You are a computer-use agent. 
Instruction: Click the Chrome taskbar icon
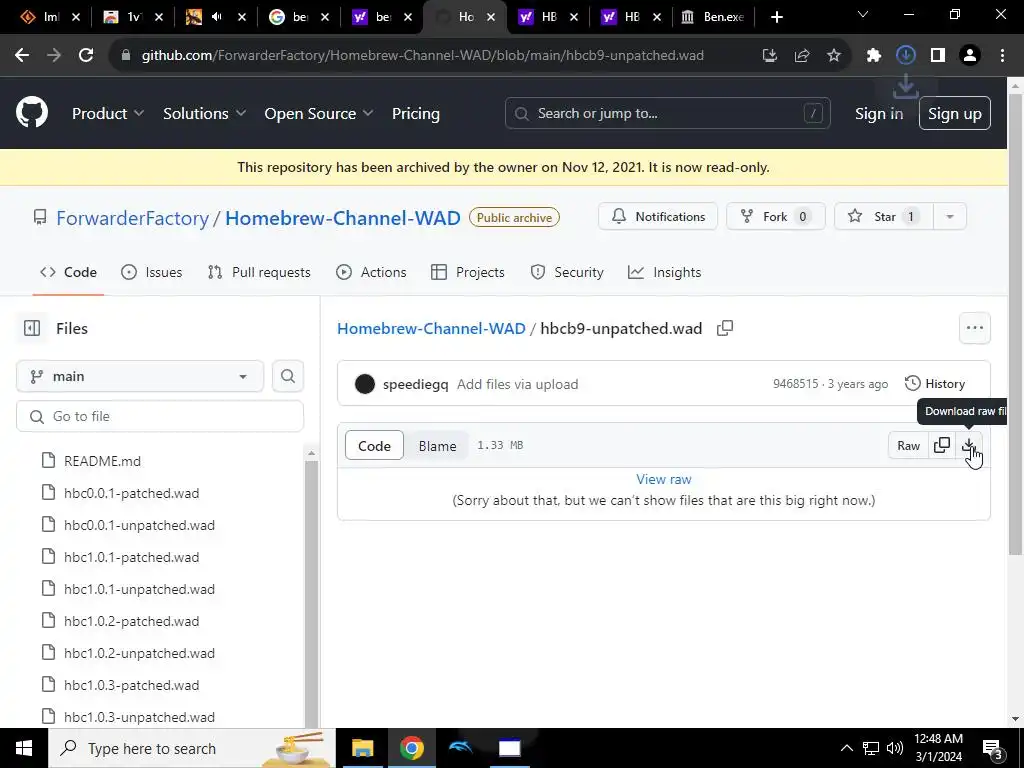tap(411, 748)
